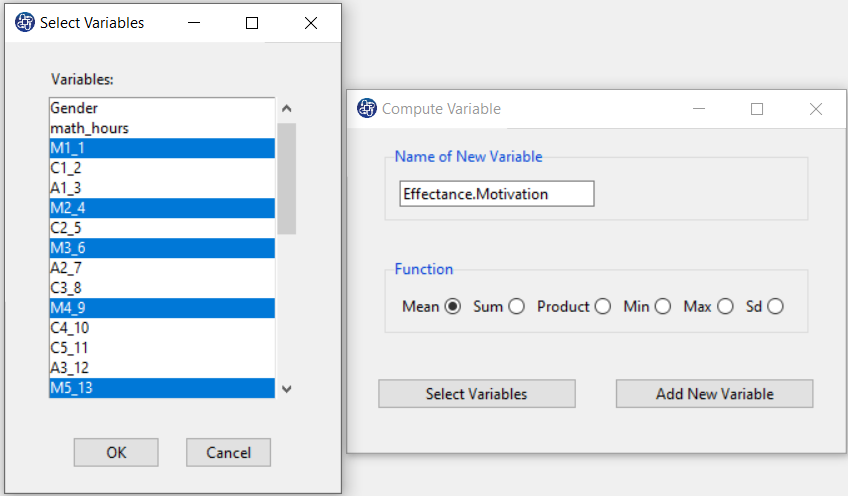
Task: Click the Add New Variable button
Action: [714, 394]
